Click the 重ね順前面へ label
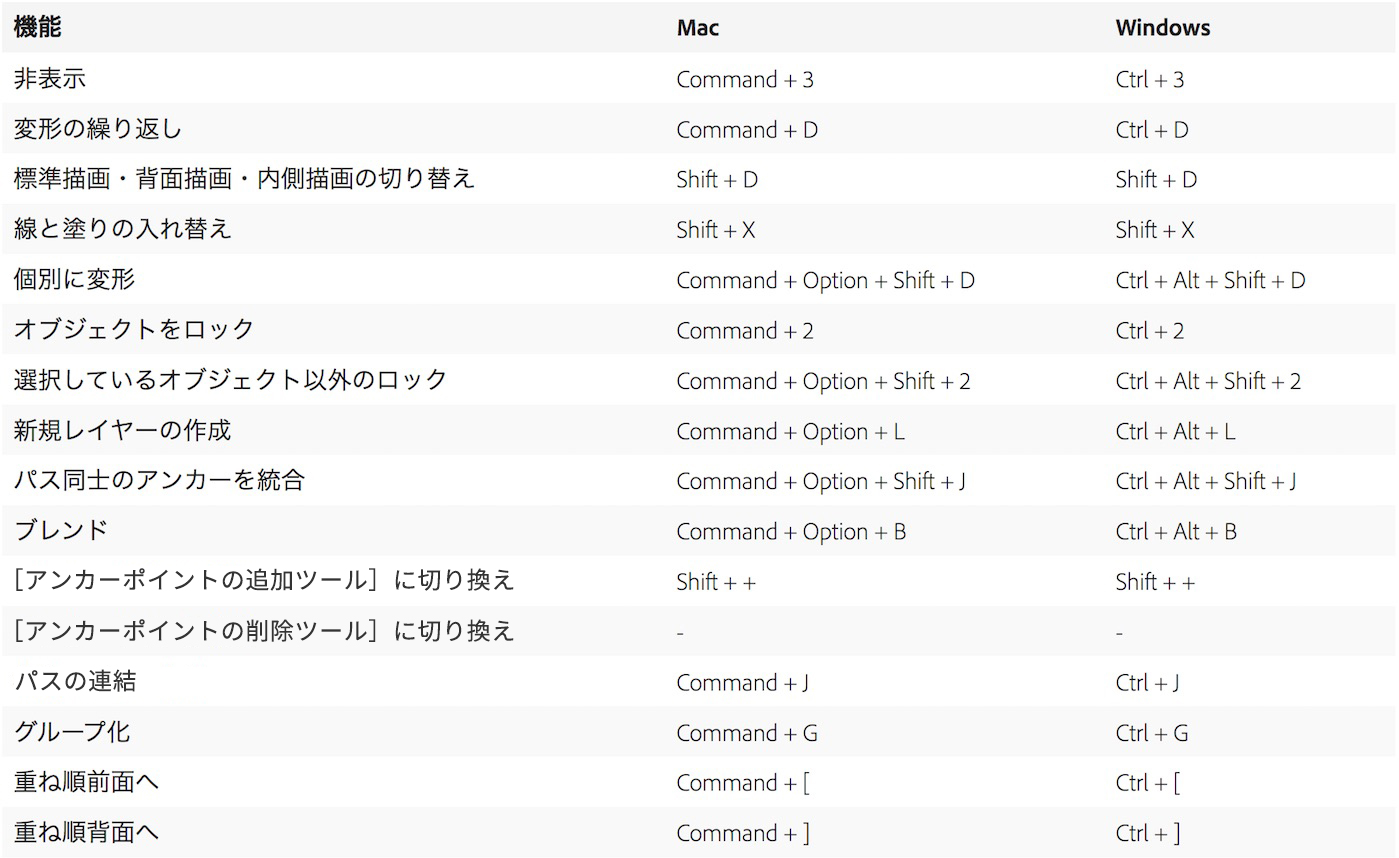Screen dimensions: 1399x858 [87, 782]
